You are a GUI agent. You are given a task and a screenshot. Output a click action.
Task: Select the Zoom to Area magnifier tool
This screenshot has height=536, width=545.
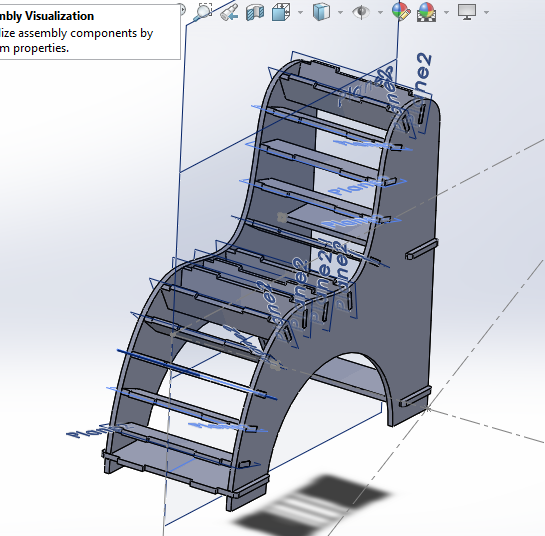pos(203,12)
